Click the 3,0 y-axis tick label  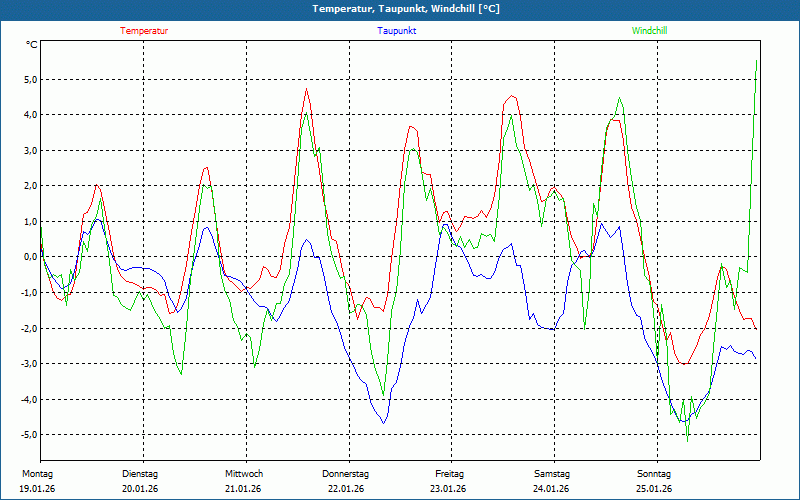29,151
